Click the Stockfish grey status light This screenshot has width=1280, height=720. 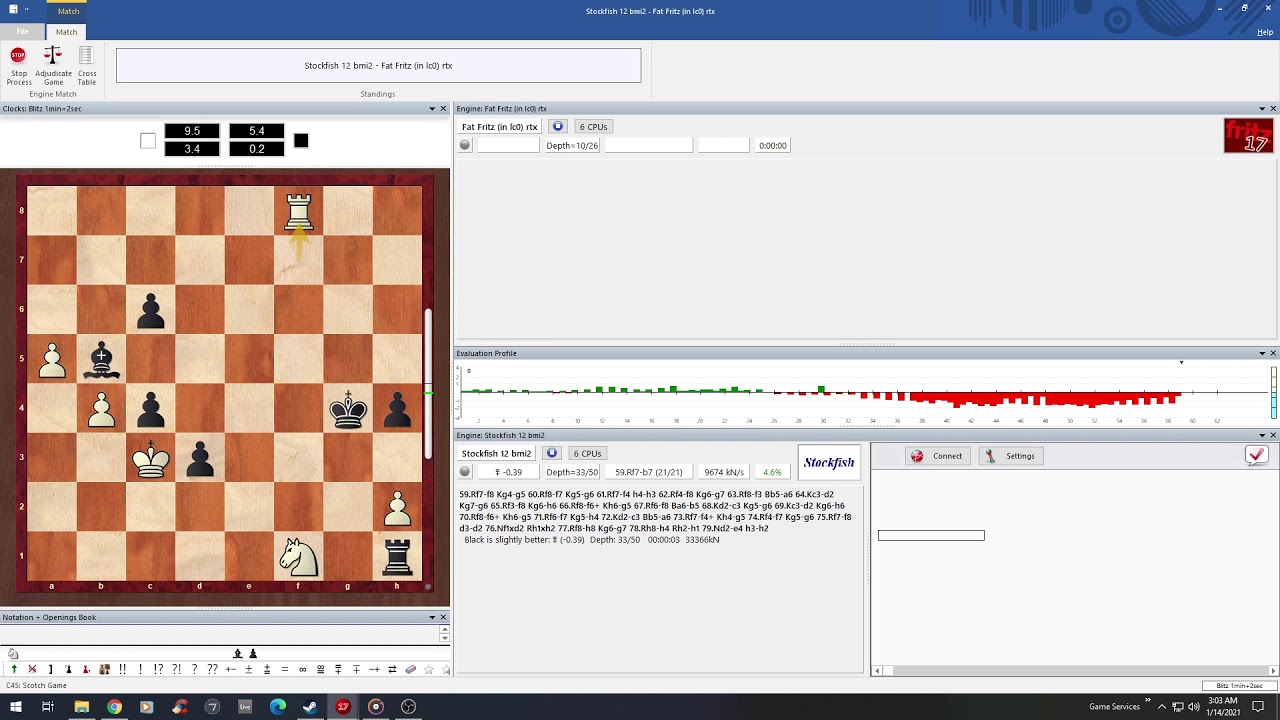click(x=465, y=472)
